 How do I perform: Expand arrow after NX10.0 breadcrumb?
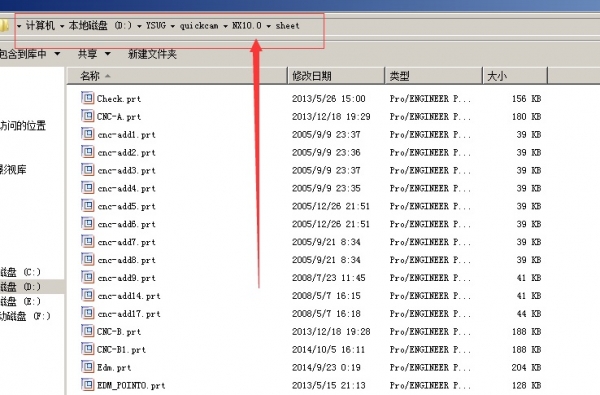coord(269,26)
